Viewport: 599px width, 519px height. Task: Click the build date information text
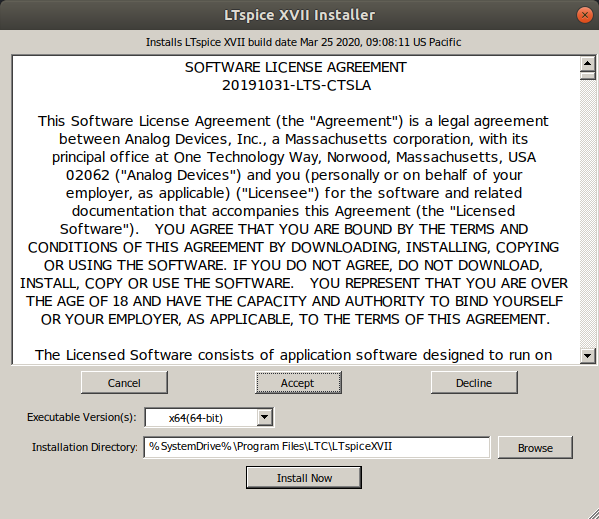(x=303, y=42)
